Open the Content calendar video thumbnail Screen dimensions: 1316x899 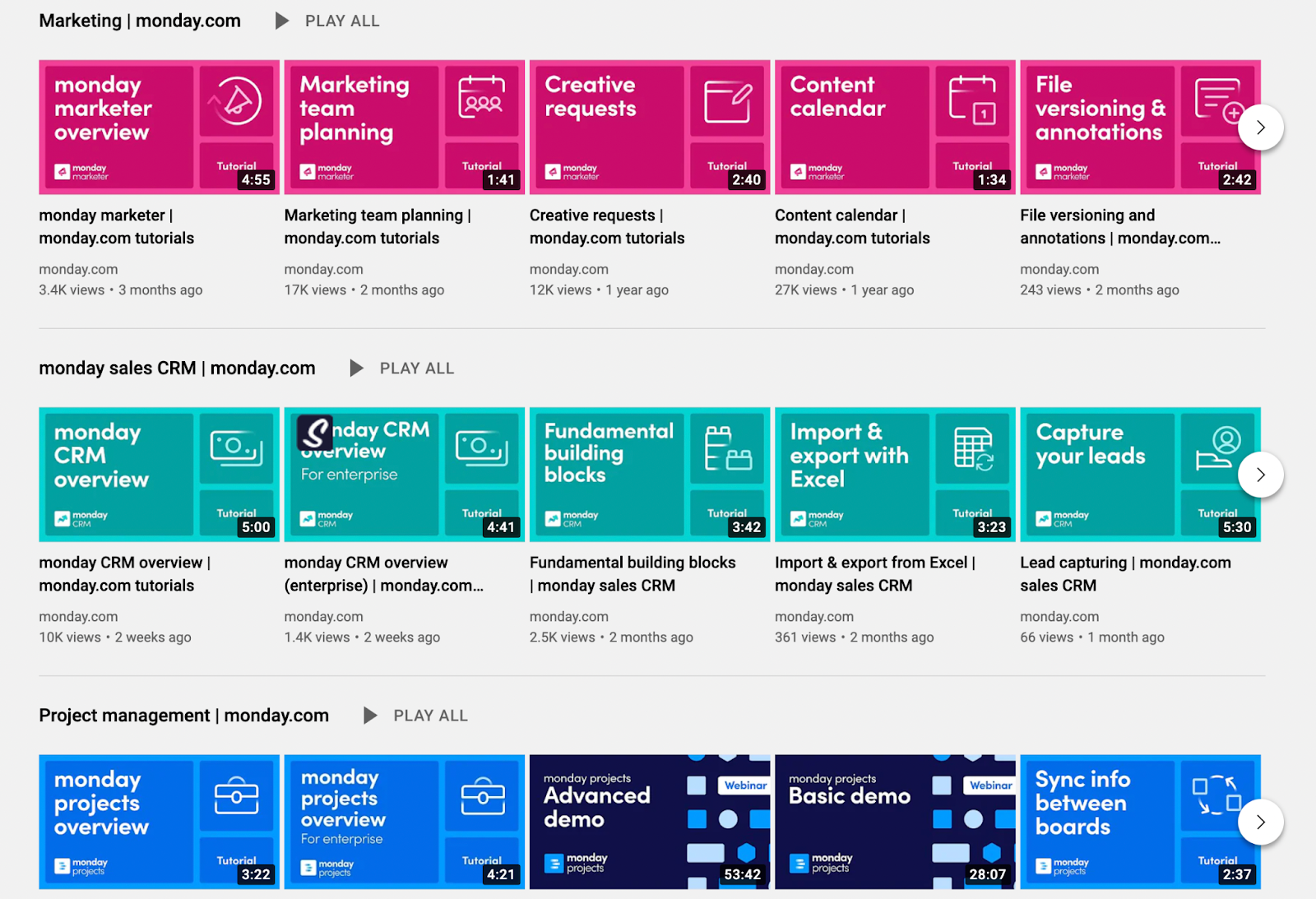[x=895, y=127]
